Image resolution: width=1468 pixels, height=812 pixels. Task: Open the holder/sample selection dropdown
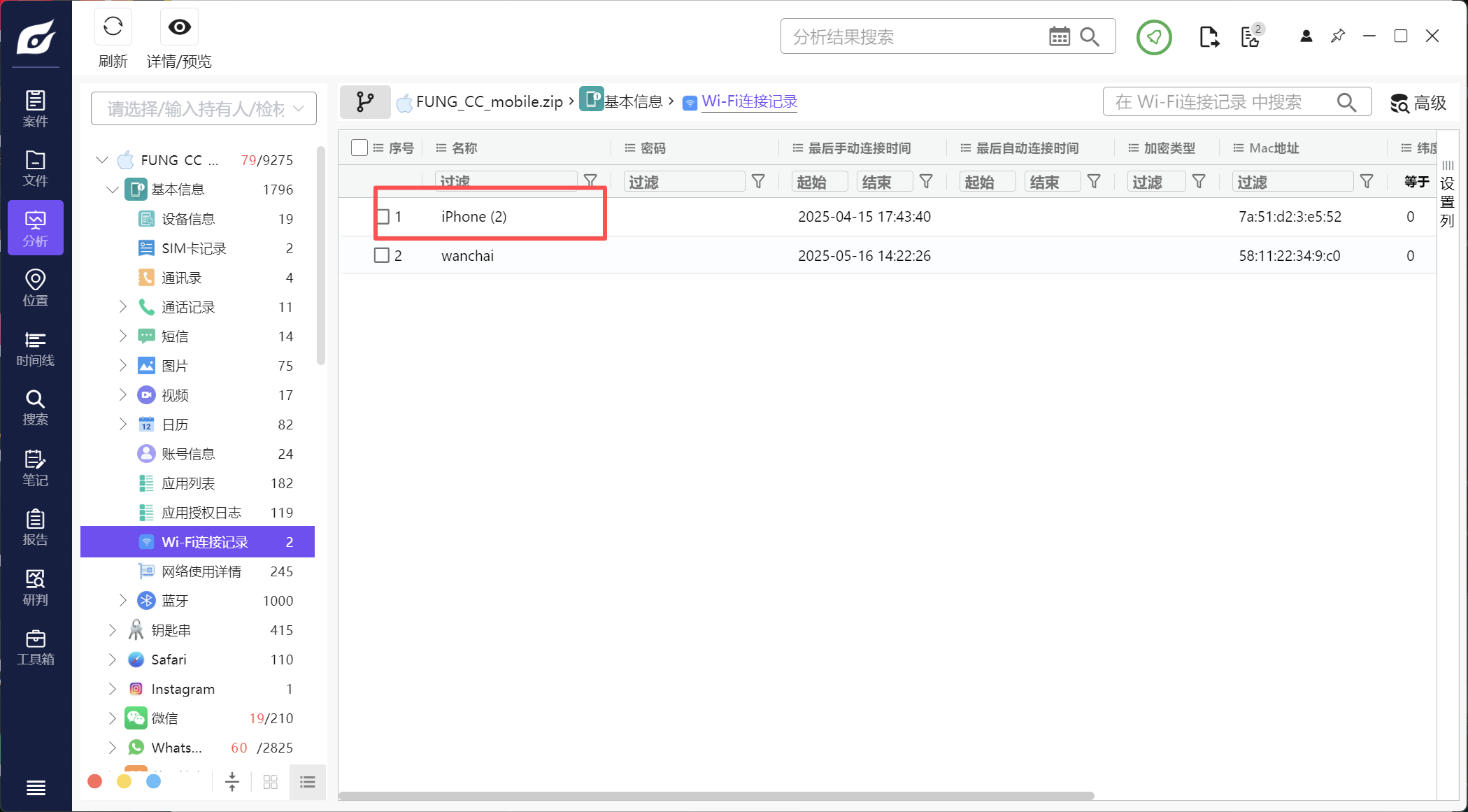[204, 108]
